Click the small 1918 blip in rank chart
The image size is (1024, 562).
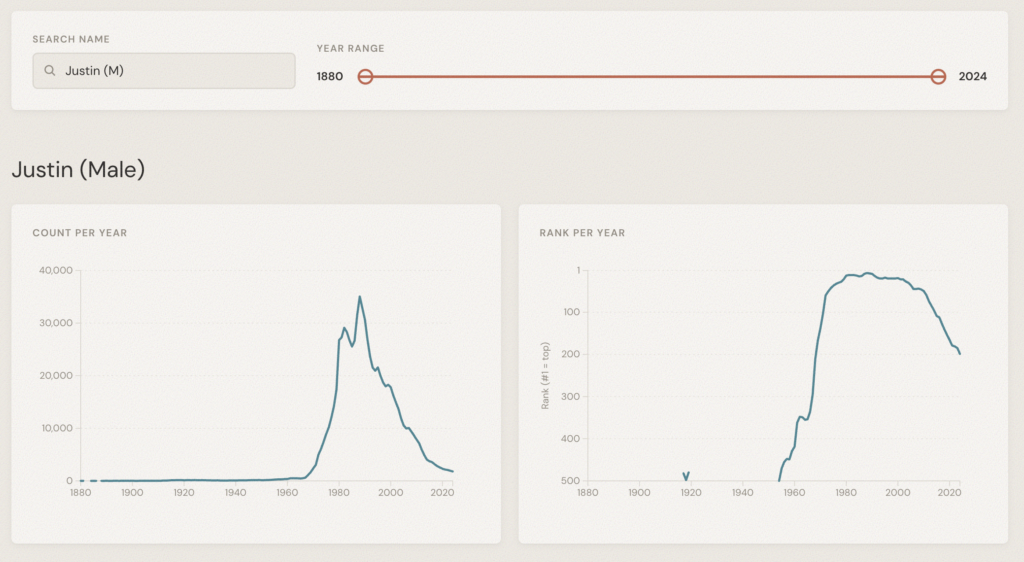click(686, 475)
